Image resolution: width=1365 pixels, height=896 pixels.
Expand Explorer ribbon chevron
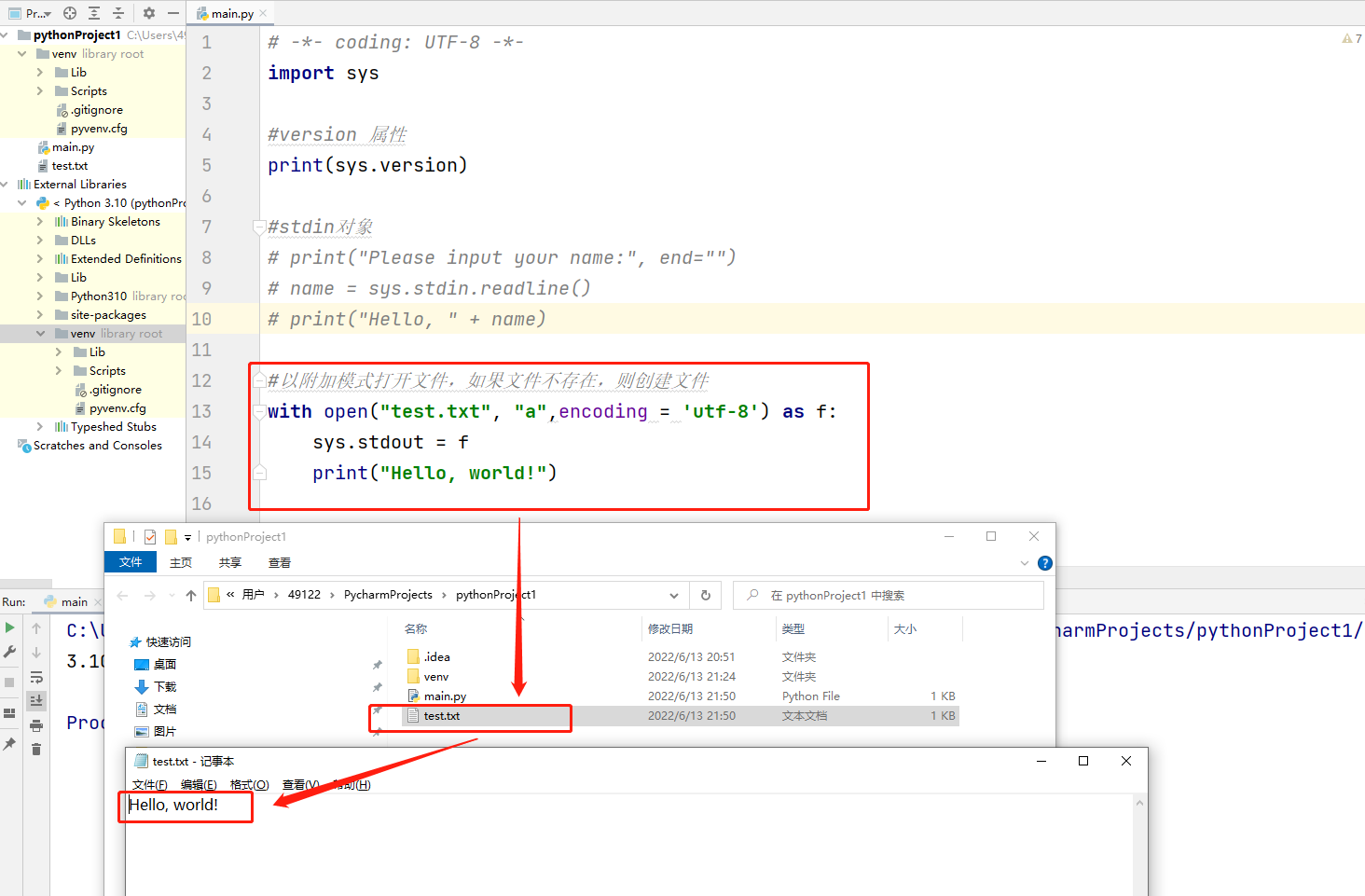(x=1025, y=563)
